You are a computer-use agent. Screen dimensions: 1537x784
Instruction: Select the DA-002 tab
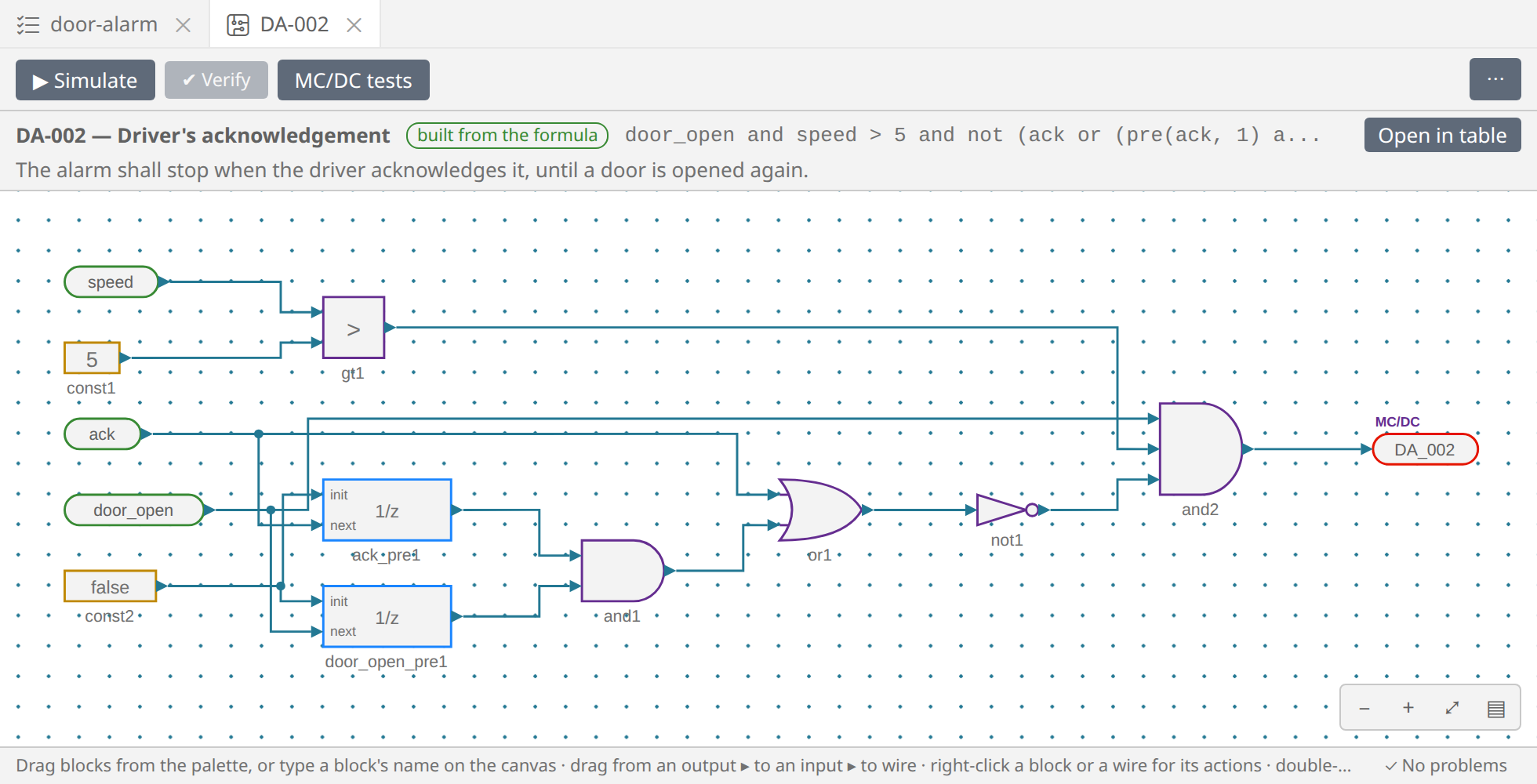coord(294,24)
